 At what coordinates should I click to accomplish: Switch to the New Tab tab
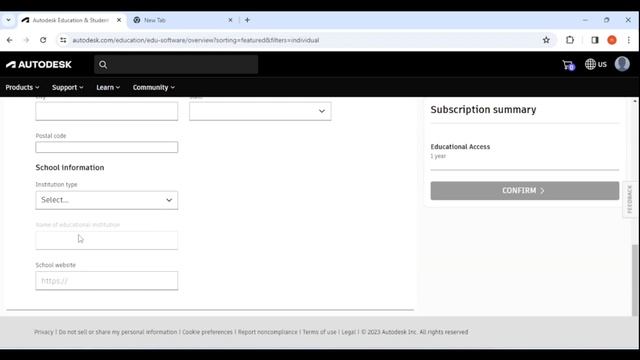pos(183,20)
